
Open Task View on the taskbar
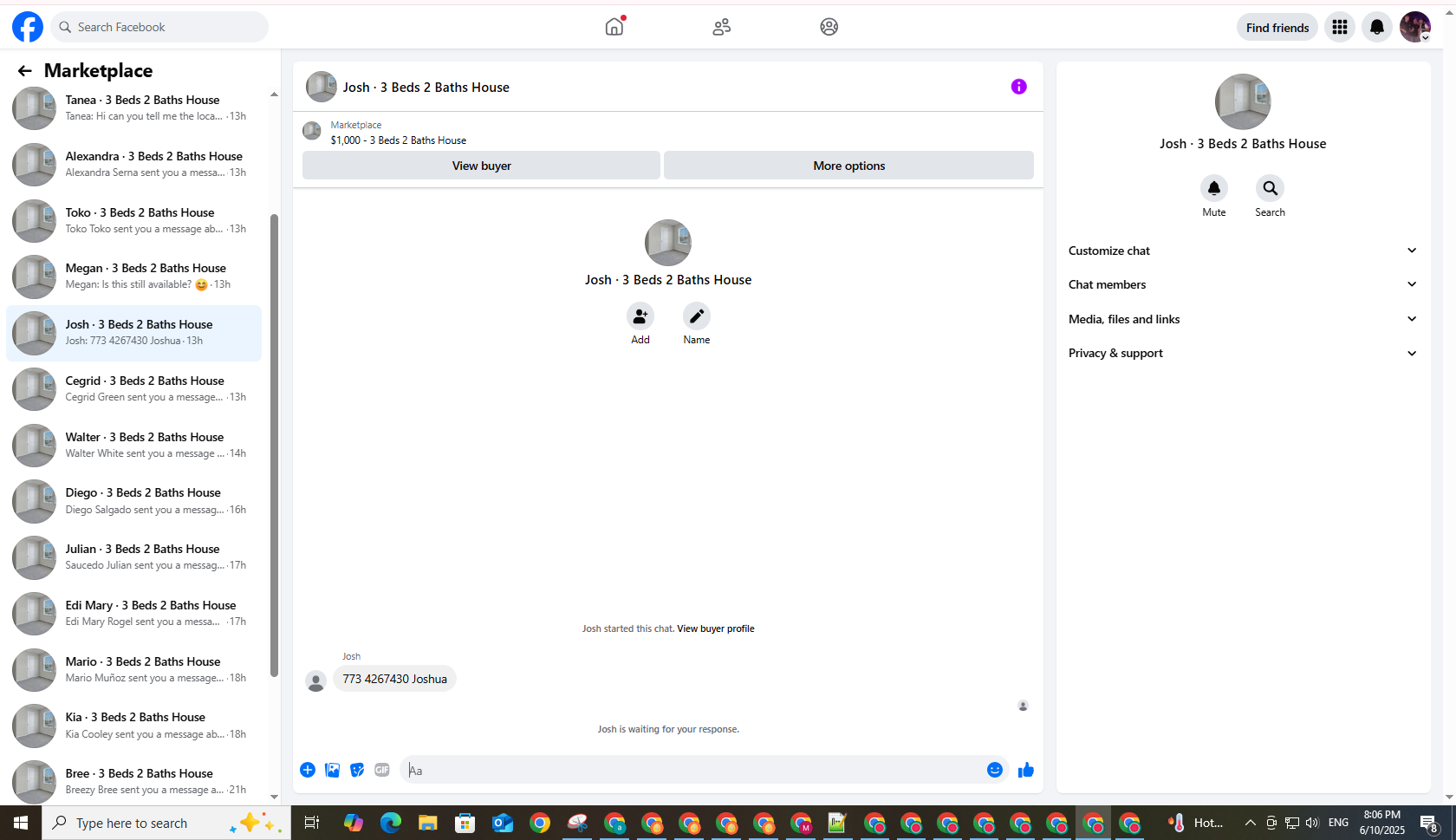312,823
